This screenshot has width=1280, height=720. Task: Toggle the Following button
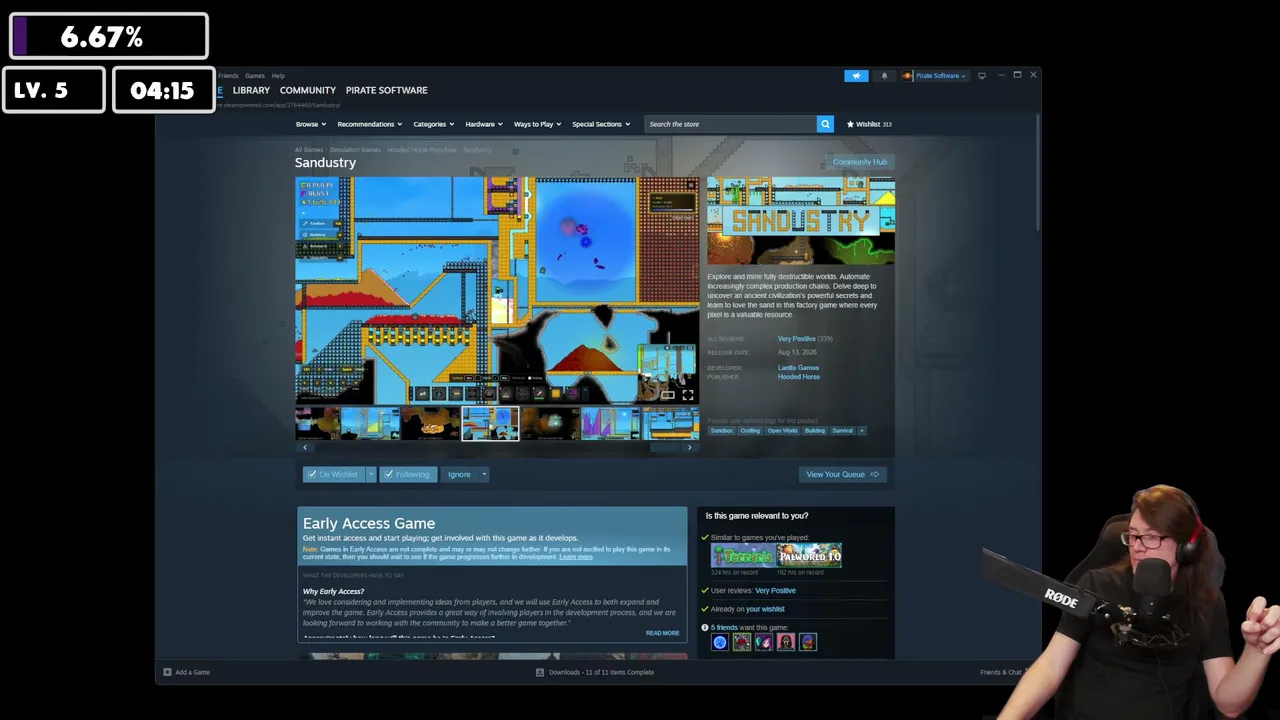[407, 474]
